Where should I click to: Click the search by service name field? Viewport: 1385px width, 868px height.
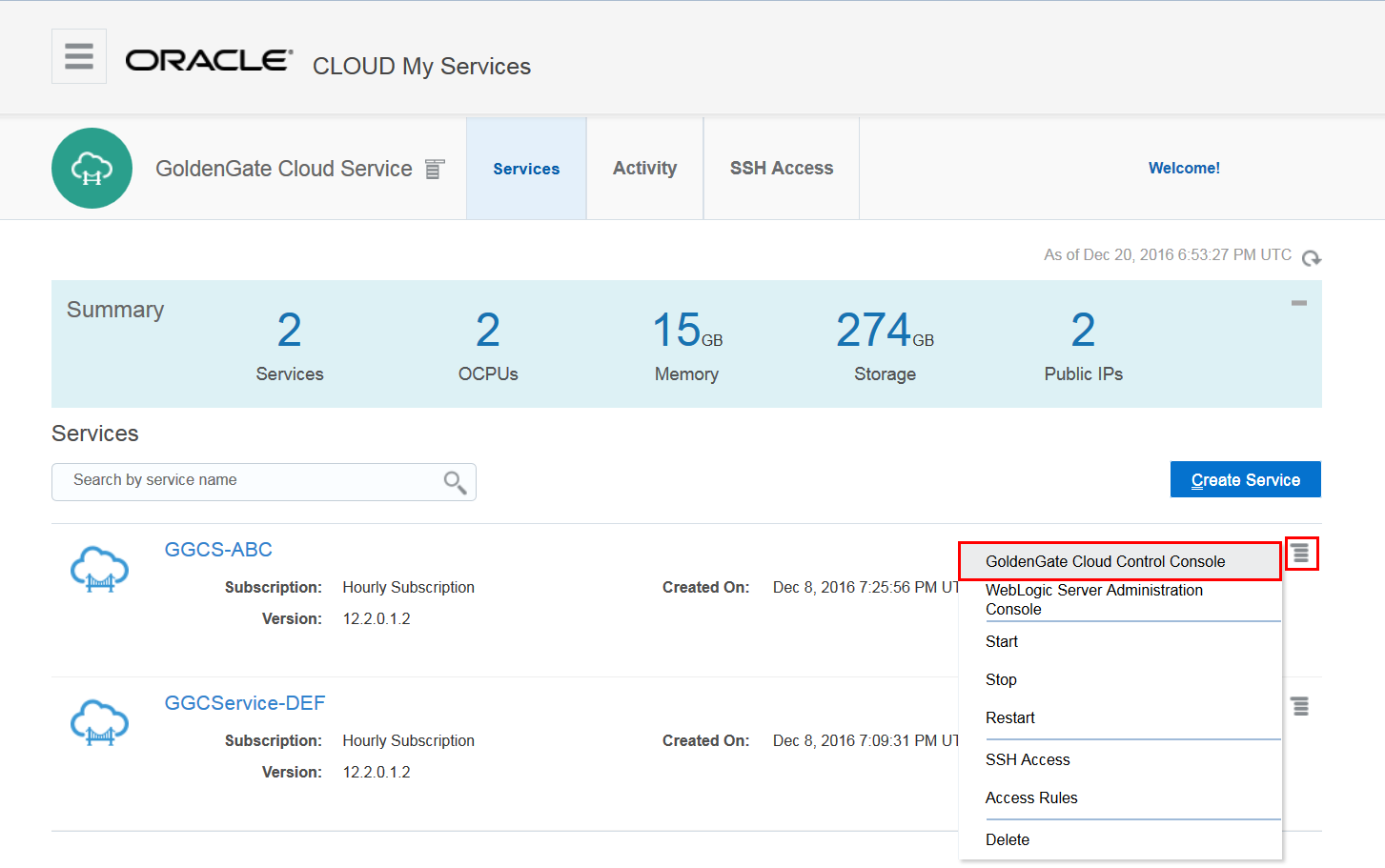pyautogui.click(x=238, y=481)
